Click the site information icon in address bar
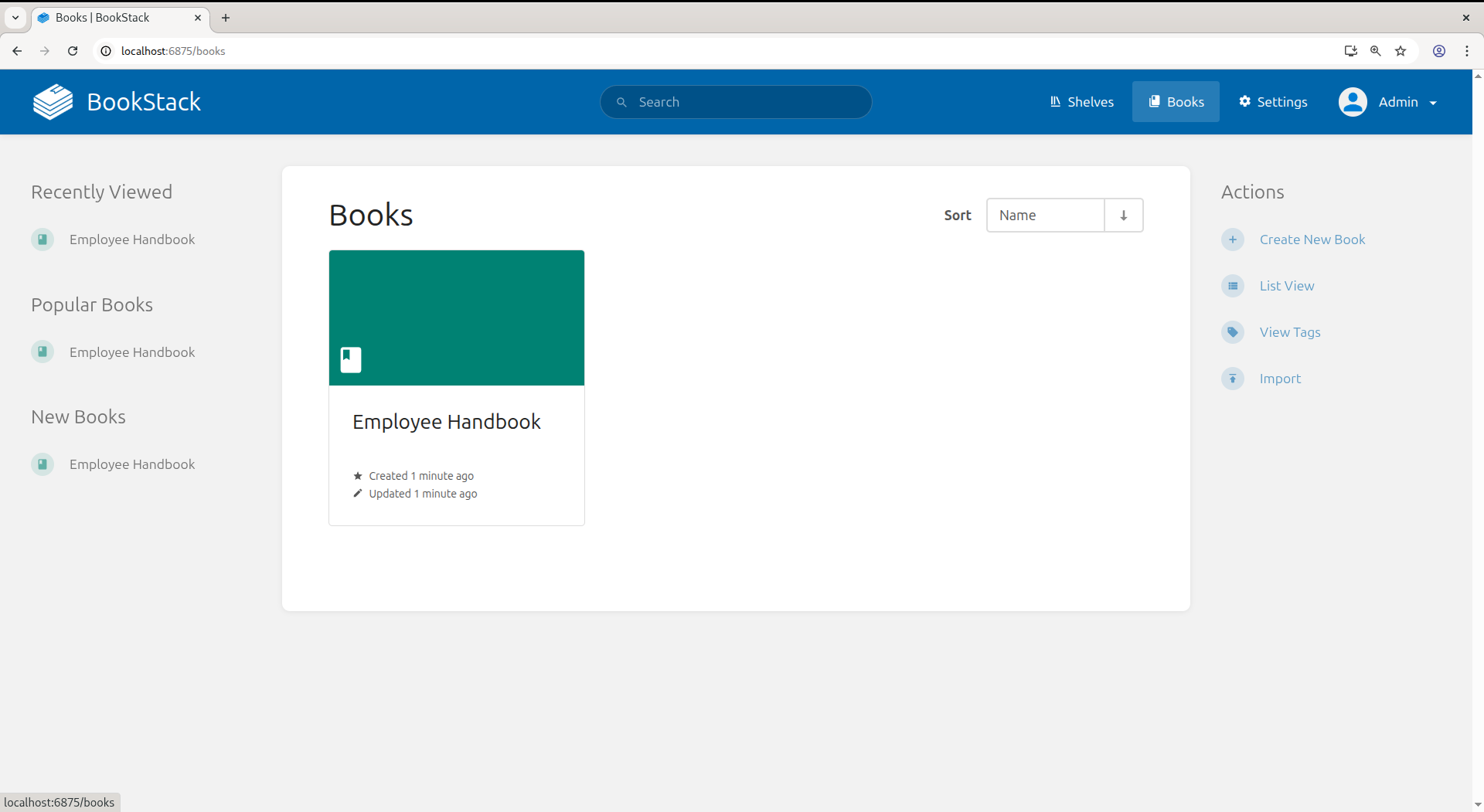 [x=106, y=51]
